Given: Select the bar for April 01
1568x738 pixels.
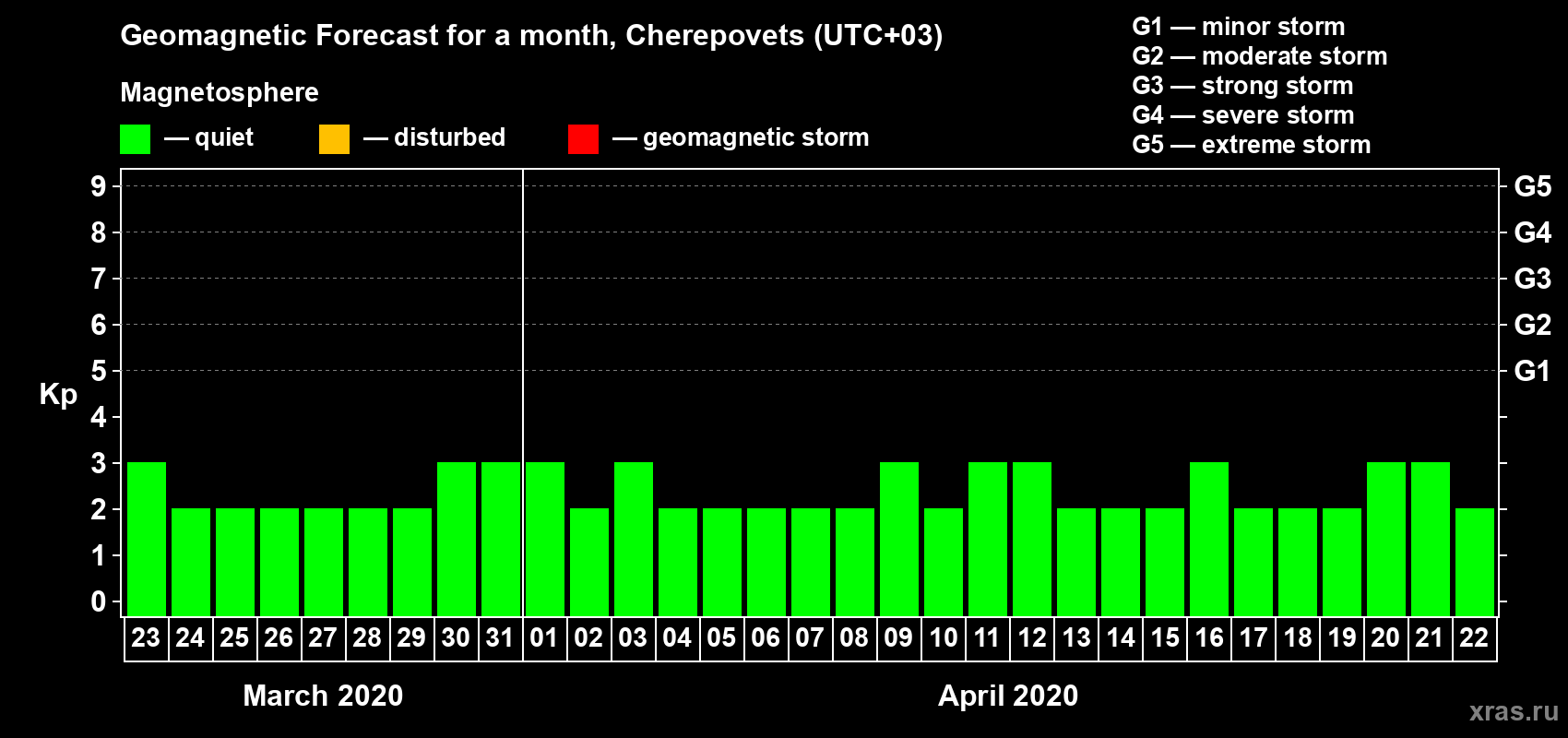Looking at the screenshot, I should click(545, 539).
